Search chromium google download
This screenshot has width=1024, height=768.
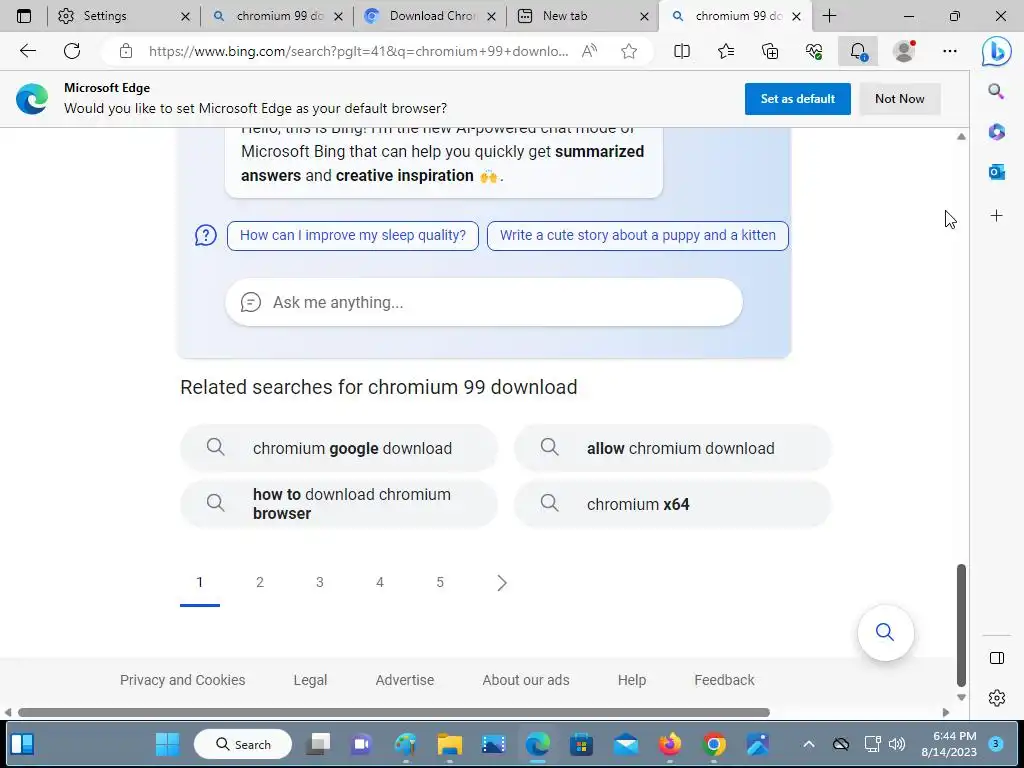coord(339,448)
